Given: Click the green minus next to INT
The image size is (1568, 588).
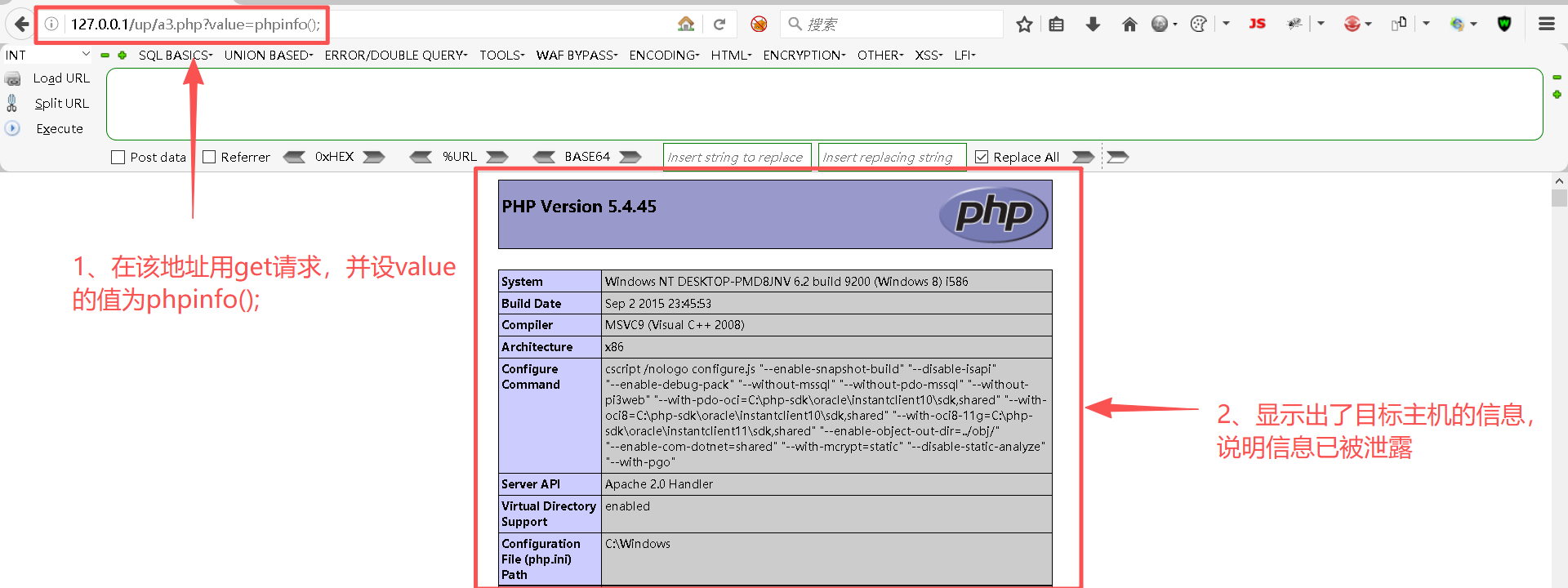Looking at the screenshot, I should pyautogui.click(x=105, y=56).
